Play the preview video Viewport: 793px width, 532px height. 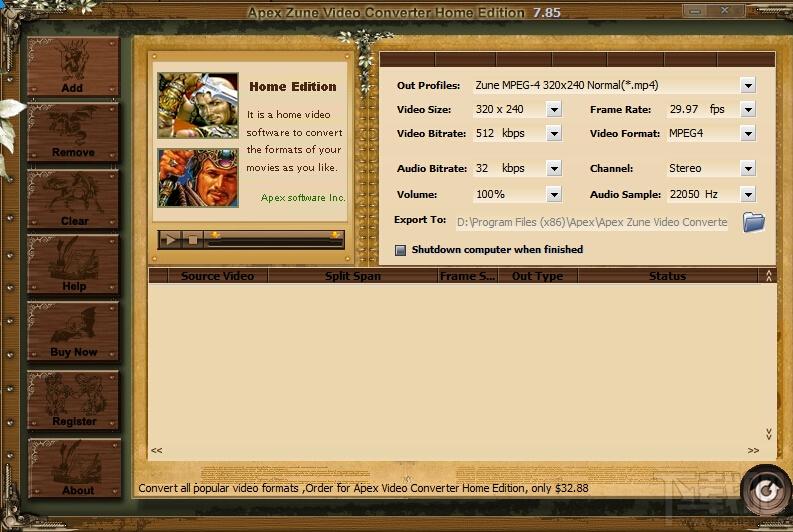pos(170,239)
